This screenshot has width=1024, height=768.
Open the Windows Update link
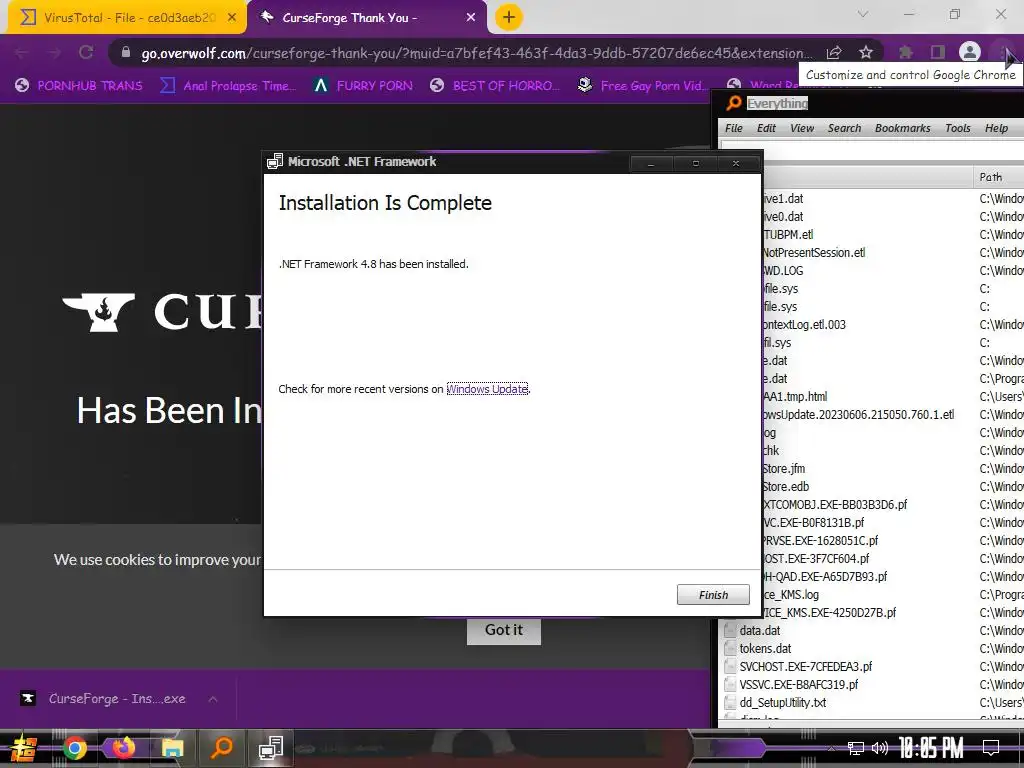[487, 389]
